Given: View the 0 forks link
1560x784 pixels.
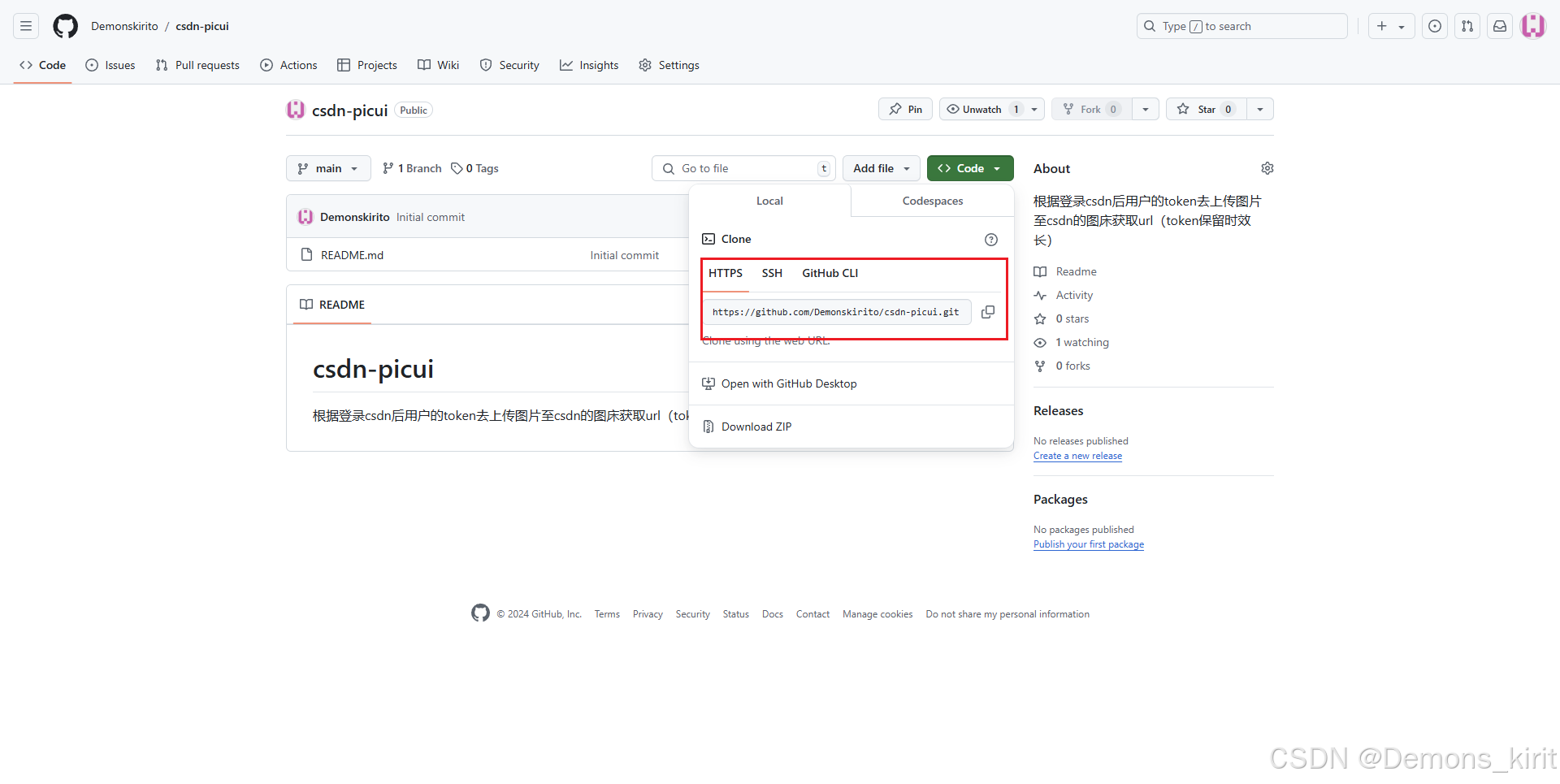Looking at the screenshot, I should [1062, 366].
